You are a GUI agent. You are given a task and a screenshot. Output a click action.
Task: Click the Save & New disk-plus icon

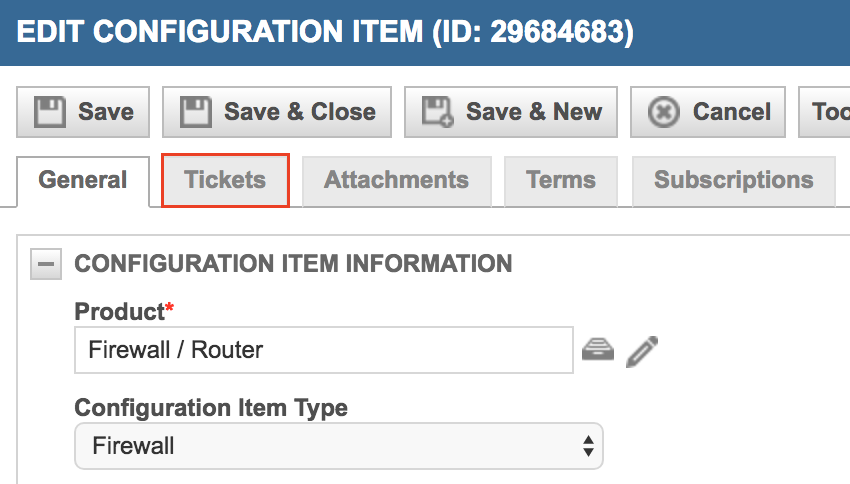(437, 112)
